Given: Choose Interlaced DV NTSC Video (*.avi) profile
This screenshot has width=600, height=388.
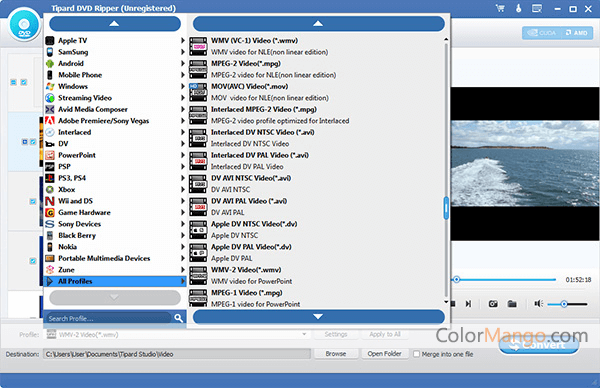Looking at the screenshot, I should click(x=316, y=138).
